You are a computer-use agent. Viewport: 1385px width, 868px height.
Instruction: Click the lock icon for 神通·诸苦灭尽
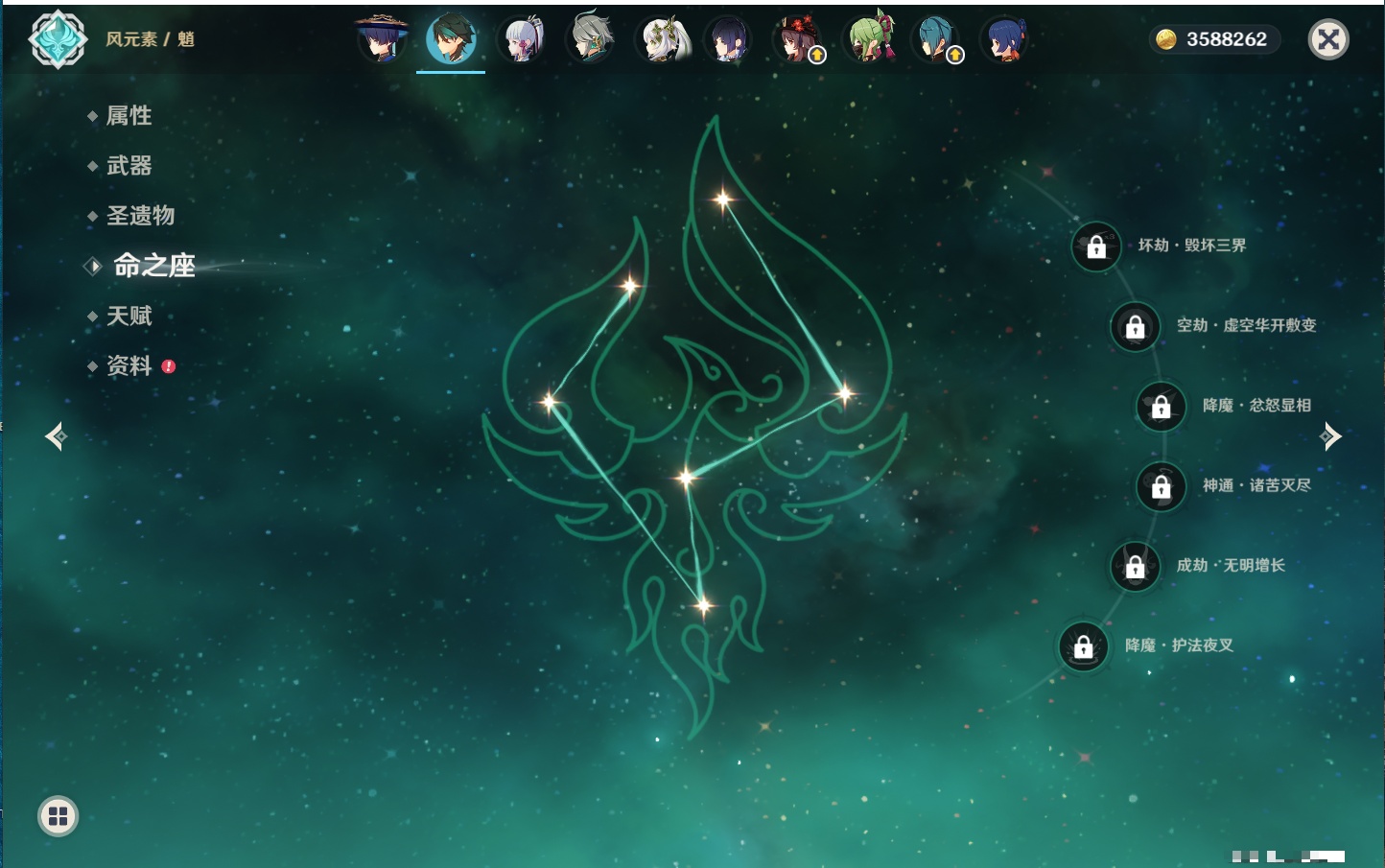1161,486
